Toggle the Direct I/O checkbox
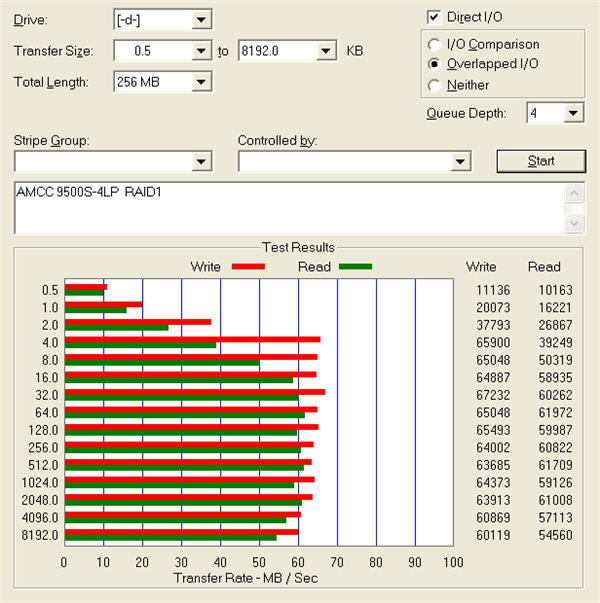 pos(434,17)
